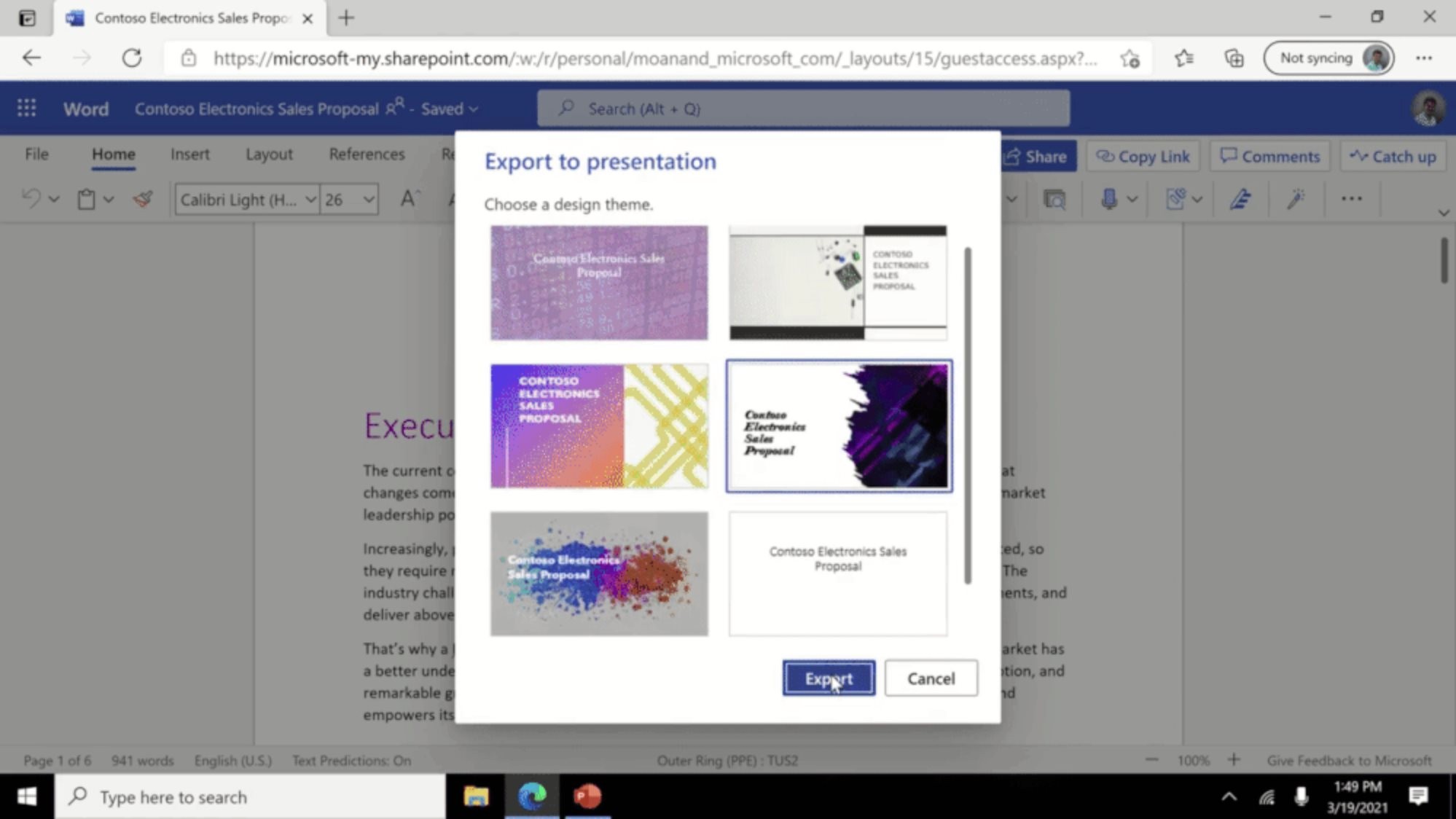Open PowerPoint from the taskbar

[587, 796]
